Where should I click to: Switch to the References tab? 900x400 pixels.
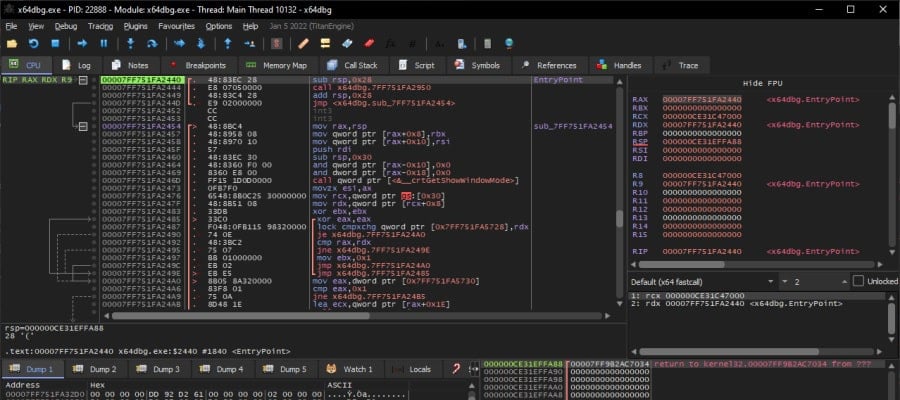click(549, 65)
